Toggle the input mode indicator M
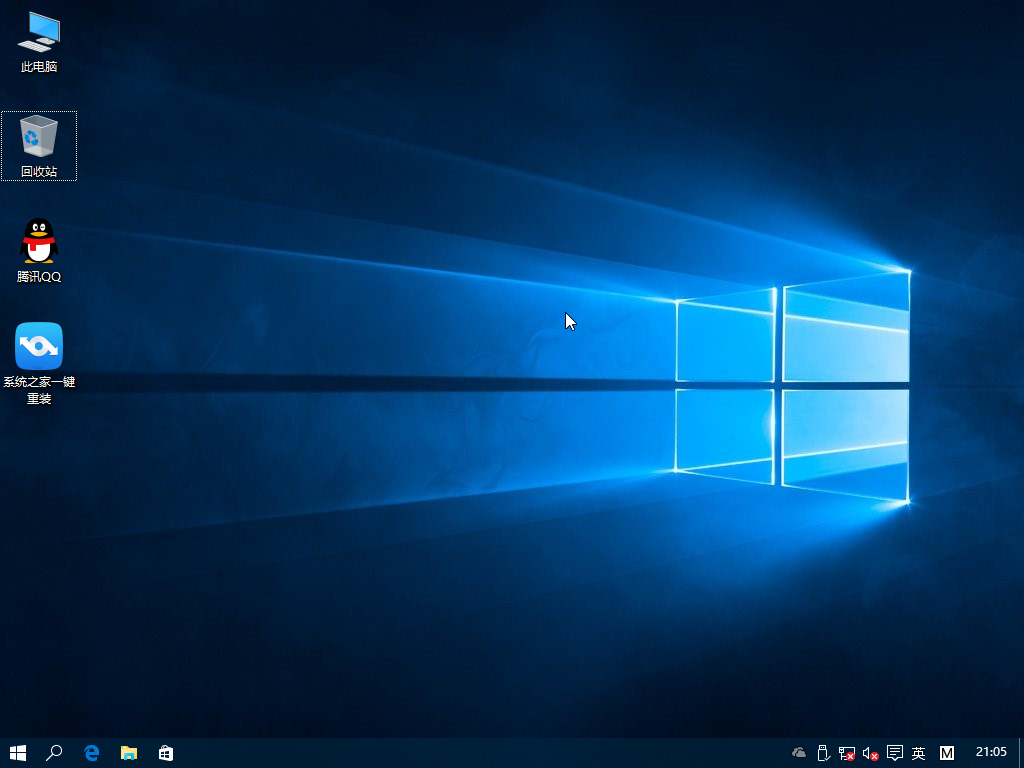 click(x=946, y=752)
